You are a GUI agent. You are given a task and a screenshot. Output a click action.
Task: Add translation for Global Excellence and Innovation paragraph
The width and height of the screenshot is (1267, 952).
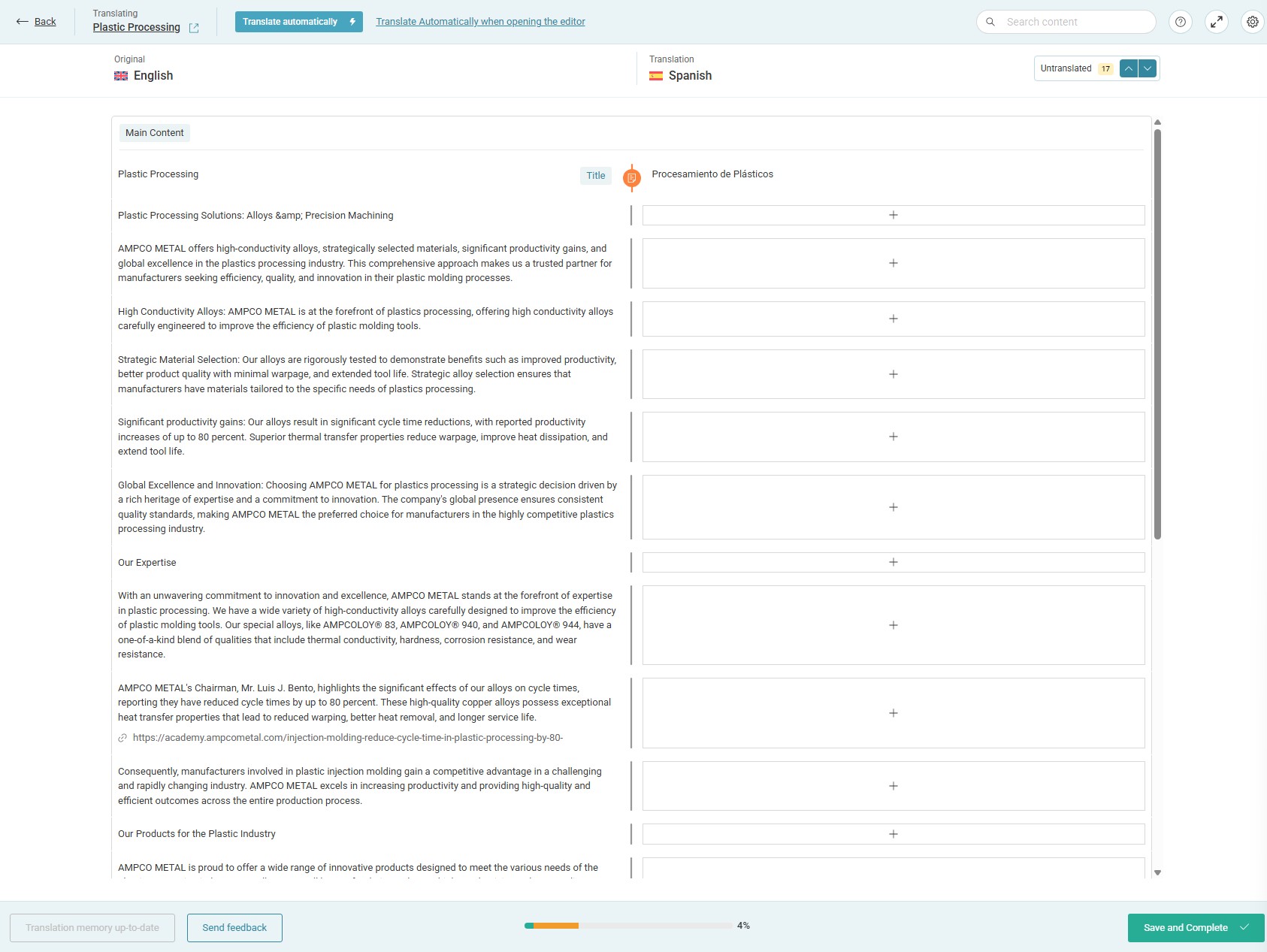point(894,507)
